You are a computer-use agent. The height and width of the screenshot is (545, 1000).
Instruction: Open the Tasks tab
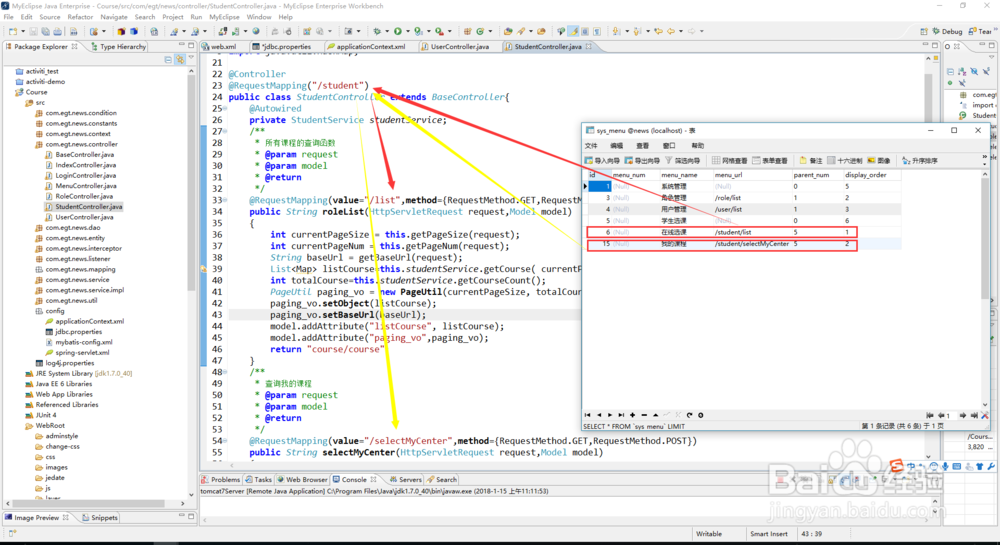click(258, 479)
